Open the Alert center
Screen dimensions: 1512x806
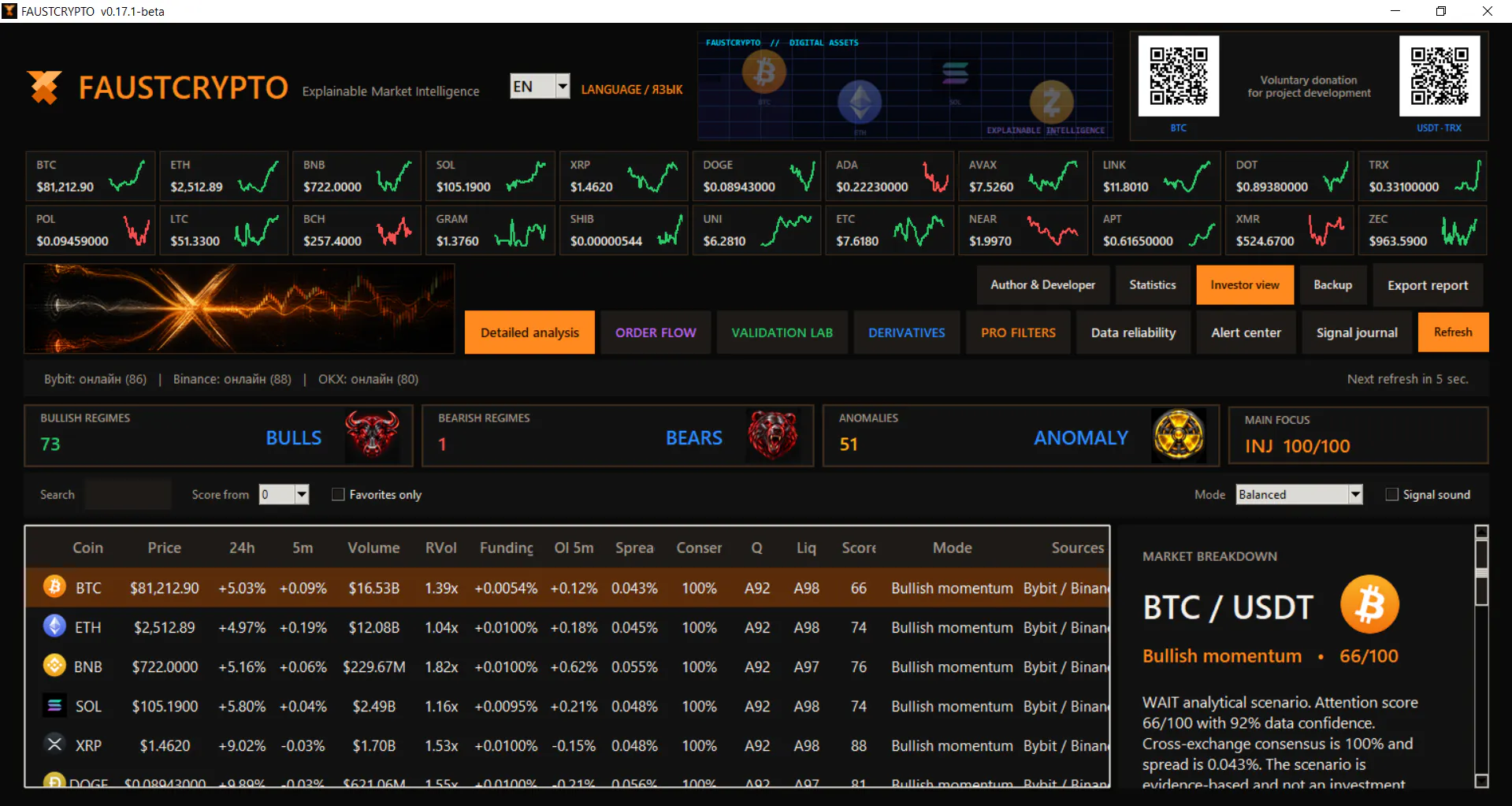(x=1246, y=332)
